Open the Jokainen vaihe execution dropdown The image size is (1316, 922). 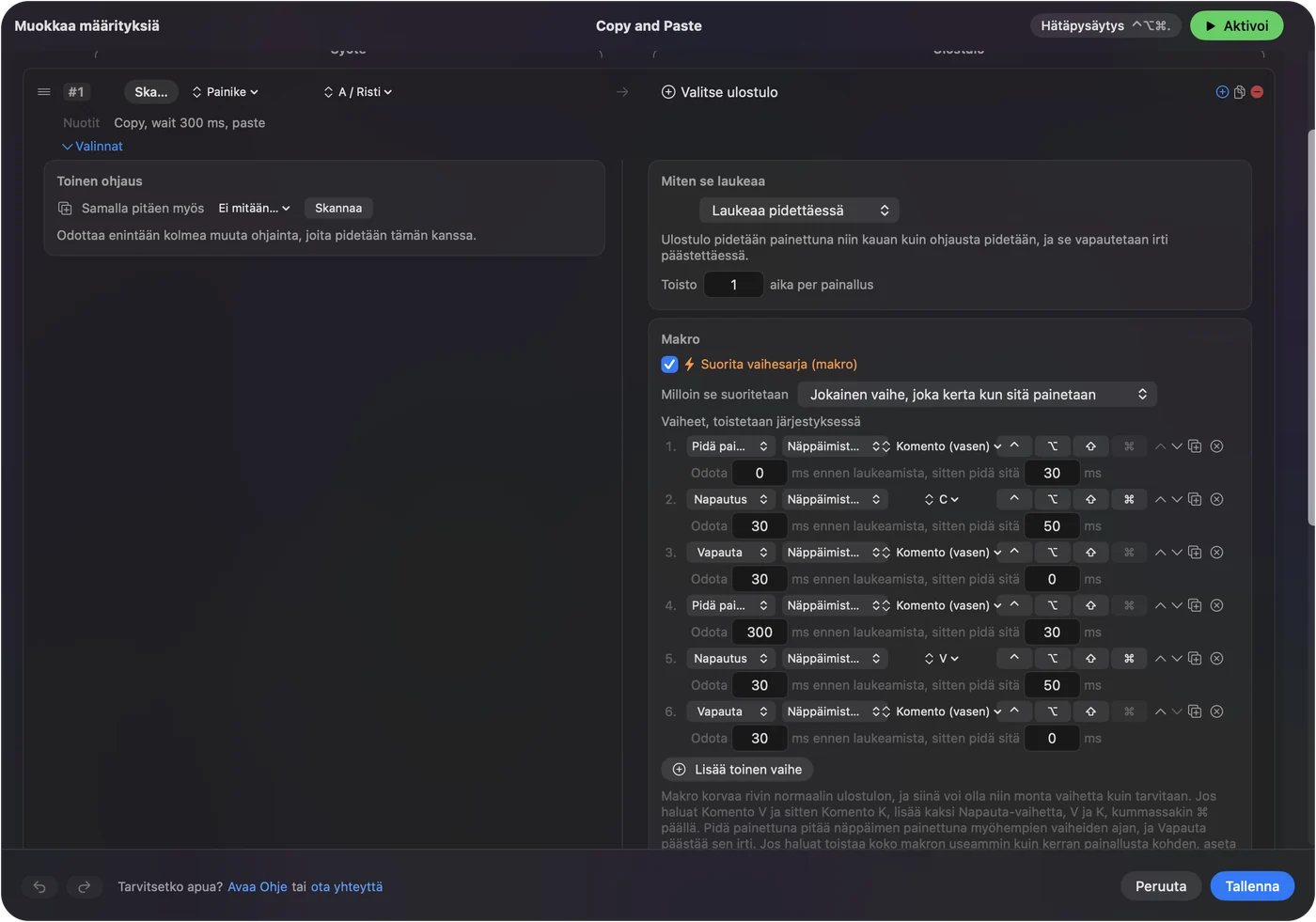[x=977, y=395]
